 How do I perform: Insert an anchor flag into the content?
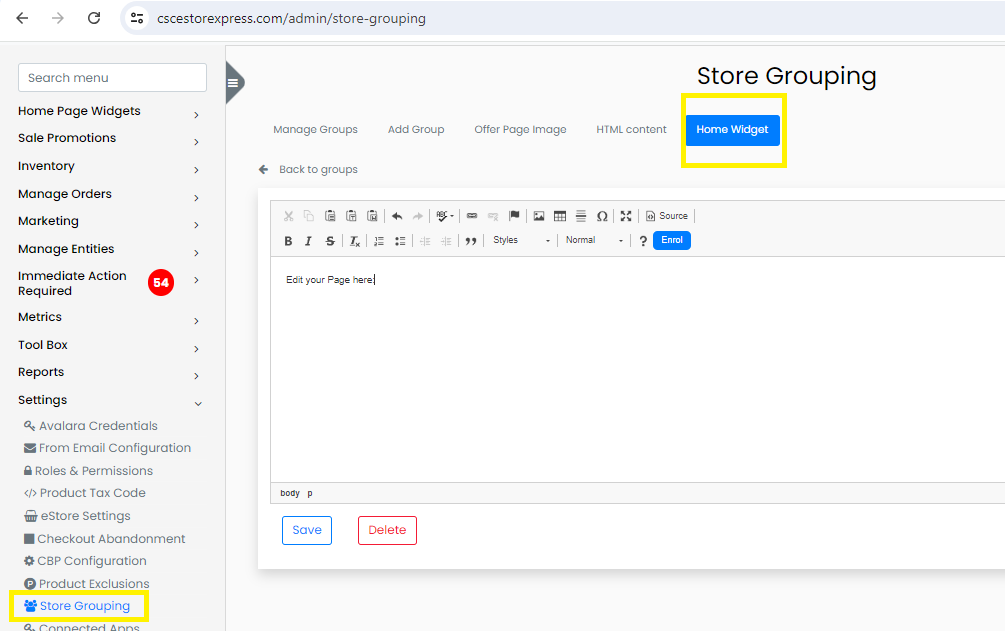click(514, 215)
